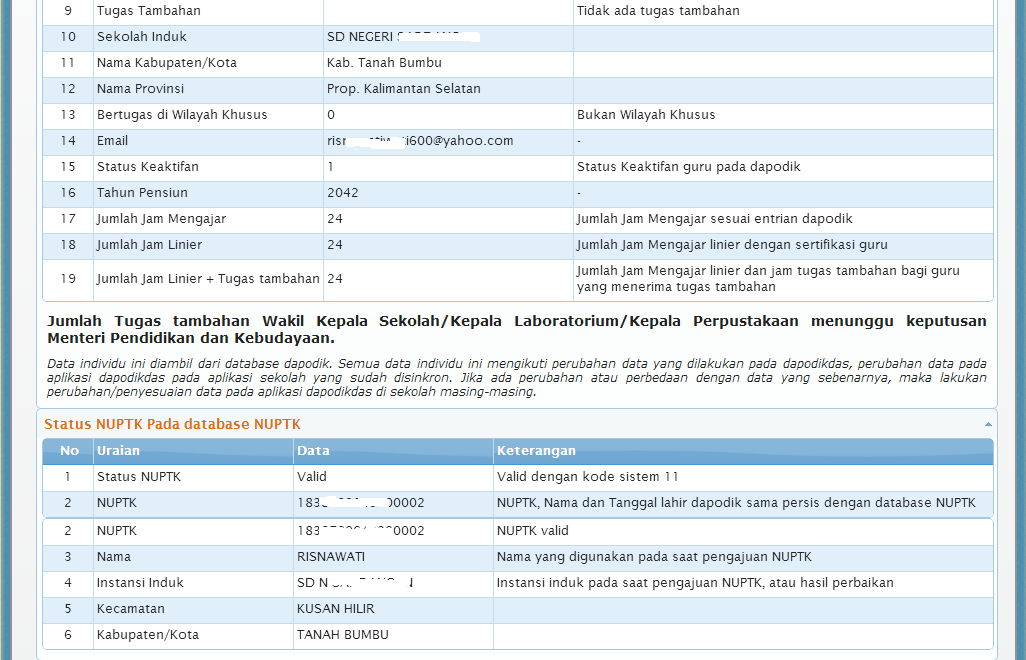Select 'Status Keaktifan guru pada dapodik' text
Screen dimensions: 1026x660
688,167
